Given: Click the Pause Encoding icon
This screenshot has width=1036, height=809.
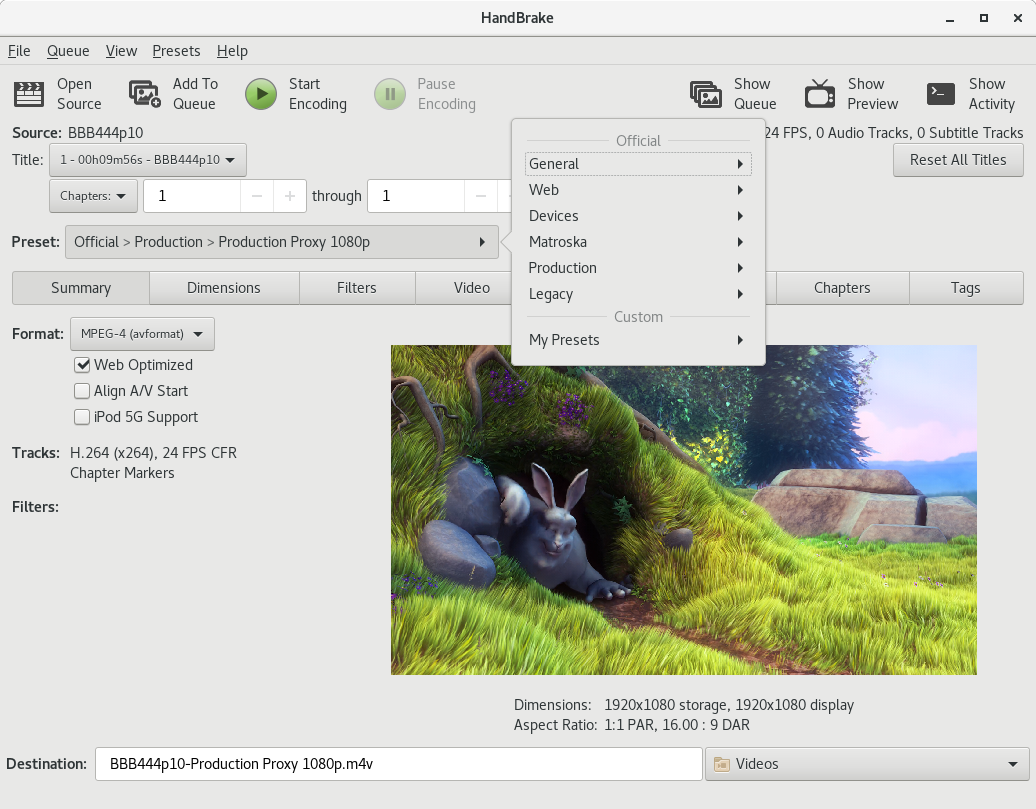Looking at the screenshot, I should (x=390, y=94).
